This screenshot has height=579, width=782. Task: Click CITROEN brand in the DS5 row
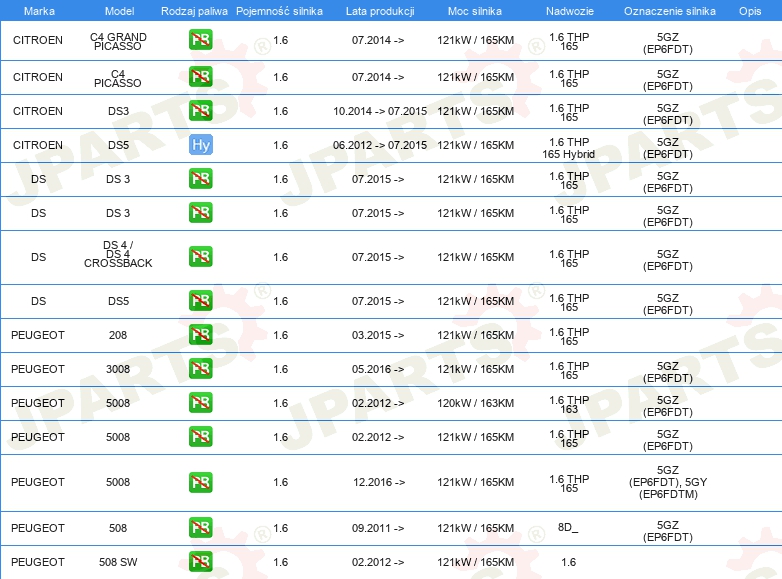pos(38,145)
